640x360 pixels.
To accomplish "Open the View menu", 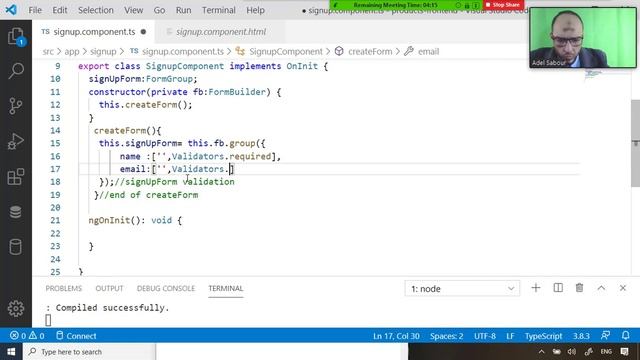I will [x=133, y=10].
